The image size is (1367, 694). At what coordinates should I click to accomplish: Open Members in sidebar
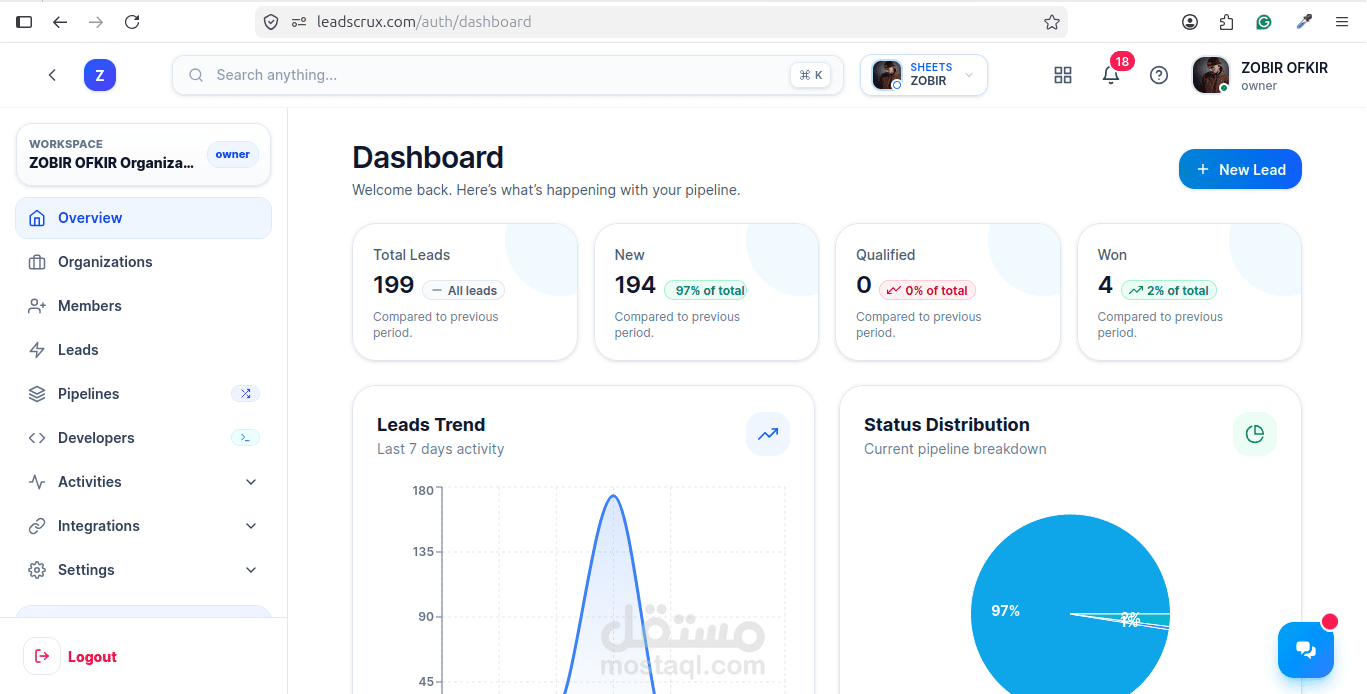[143, 306]
